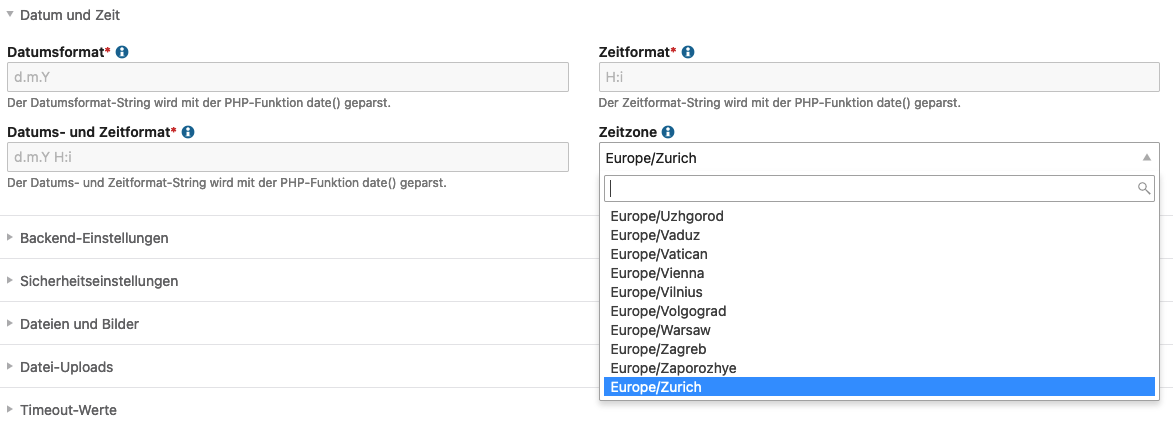
Task: Choose Europe/Vaduz in the timezone list
Action: coord(655,235)
